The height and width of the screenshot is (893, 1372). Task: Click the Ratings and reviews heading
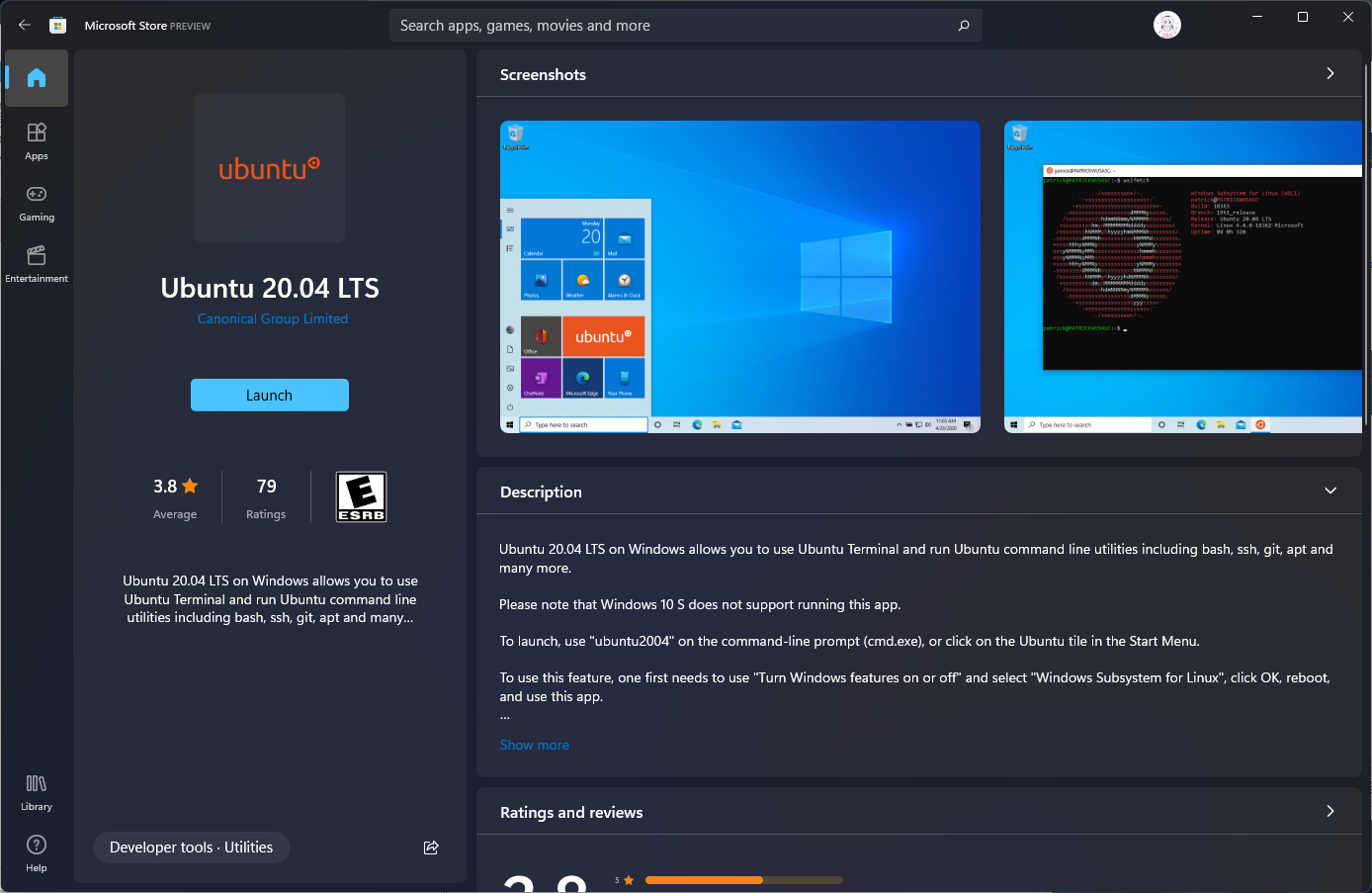pos(571,812)
